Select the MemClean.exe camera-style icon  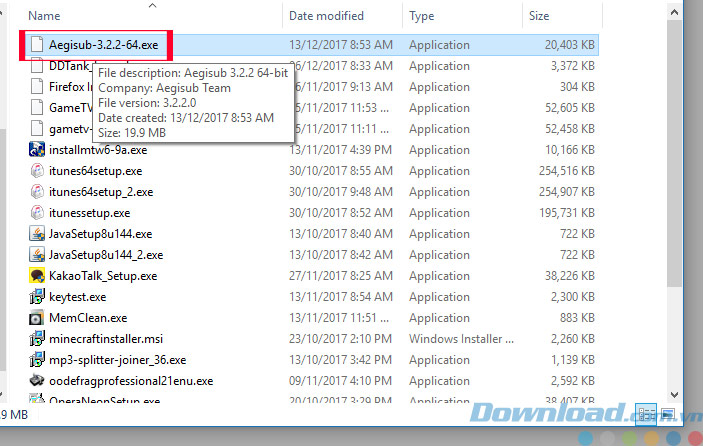pyautogui.click(x=37, y=318)
